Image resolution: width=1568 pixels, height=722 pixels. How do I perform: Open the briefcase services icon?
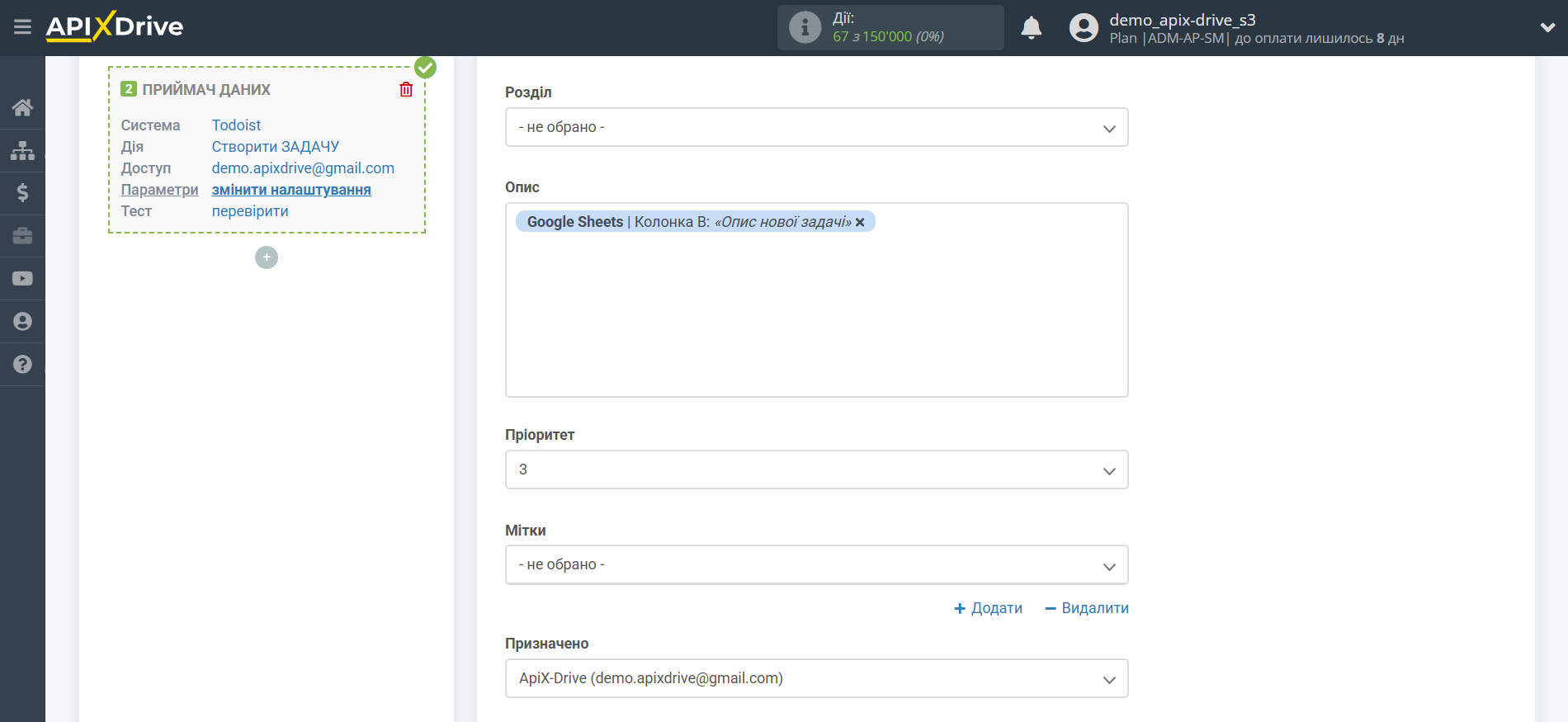pyautogui.click(x=22, y=236)
